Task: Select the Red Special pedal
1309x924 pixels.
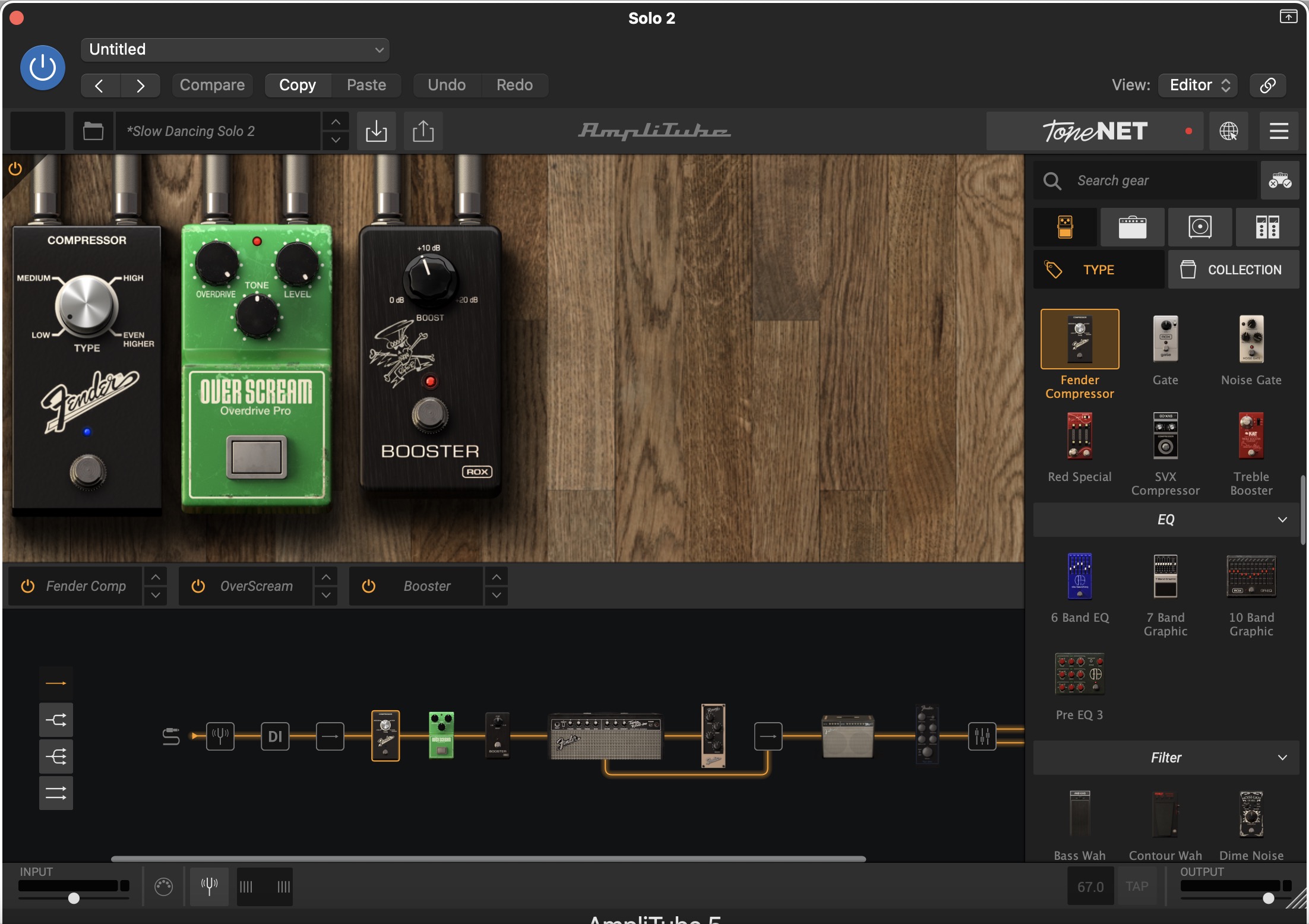Action: pos(1080,436)
